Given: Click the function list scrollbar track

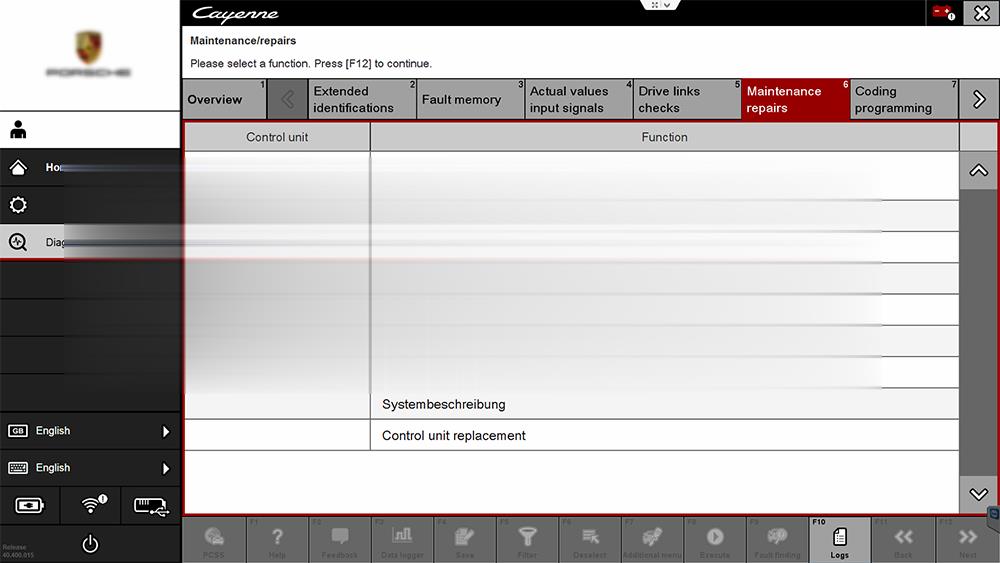Looking at the screenshot, I should pos(978,332).
